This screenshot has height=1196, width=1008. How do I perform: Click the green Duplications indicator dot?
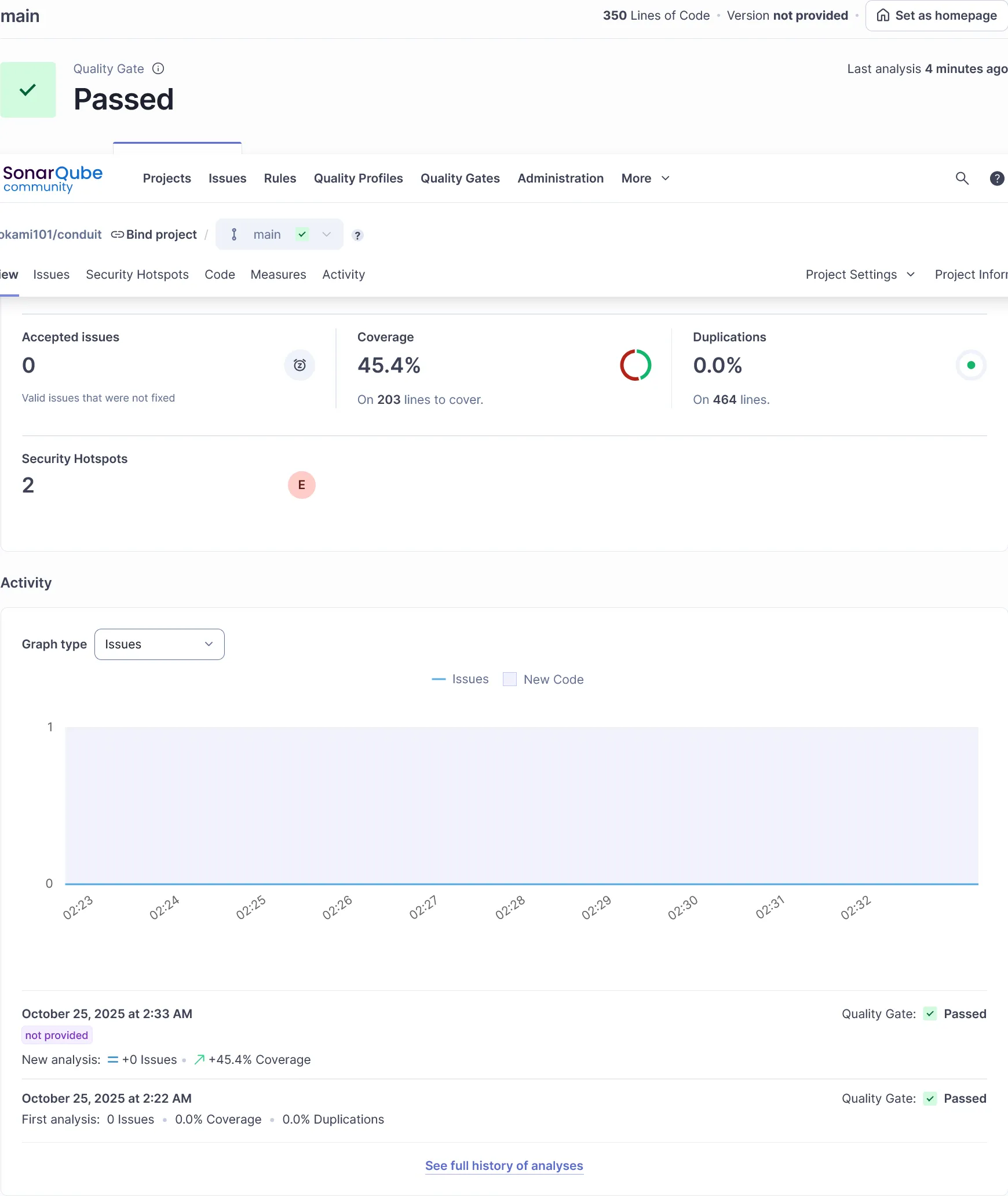tap(970, 365)
